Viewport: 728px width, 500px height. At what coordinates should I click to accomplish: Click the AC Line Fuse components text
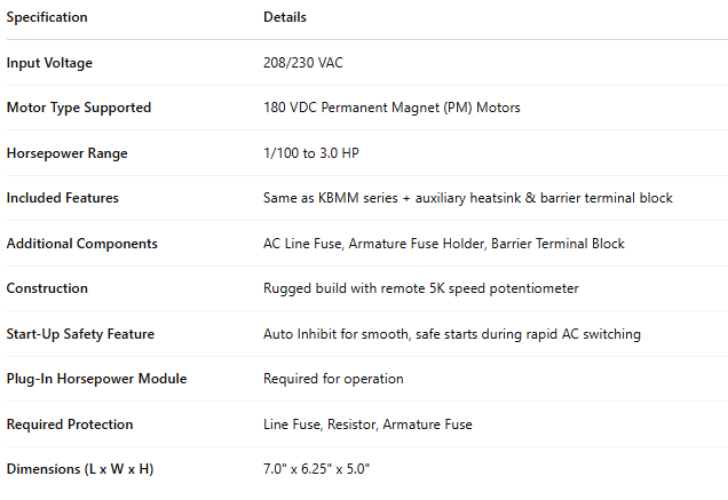(x=443, y=244)
